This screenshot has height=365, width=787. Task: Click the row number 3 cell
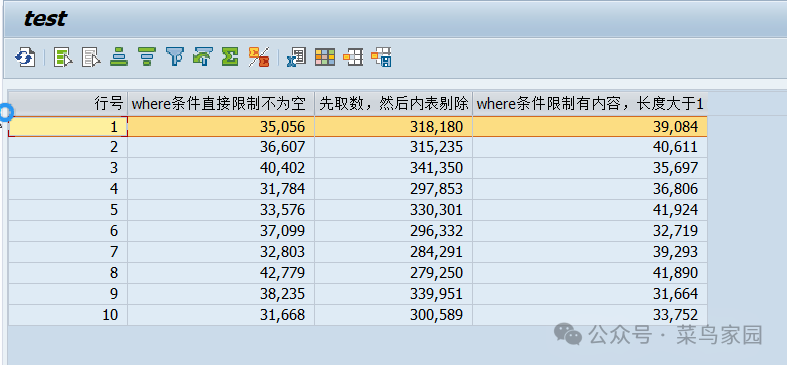68,168
